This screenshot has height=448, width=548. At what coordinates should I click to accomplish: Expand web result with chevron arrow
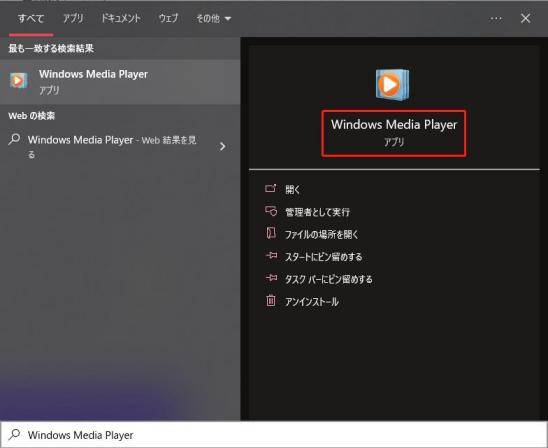(223, 146)
